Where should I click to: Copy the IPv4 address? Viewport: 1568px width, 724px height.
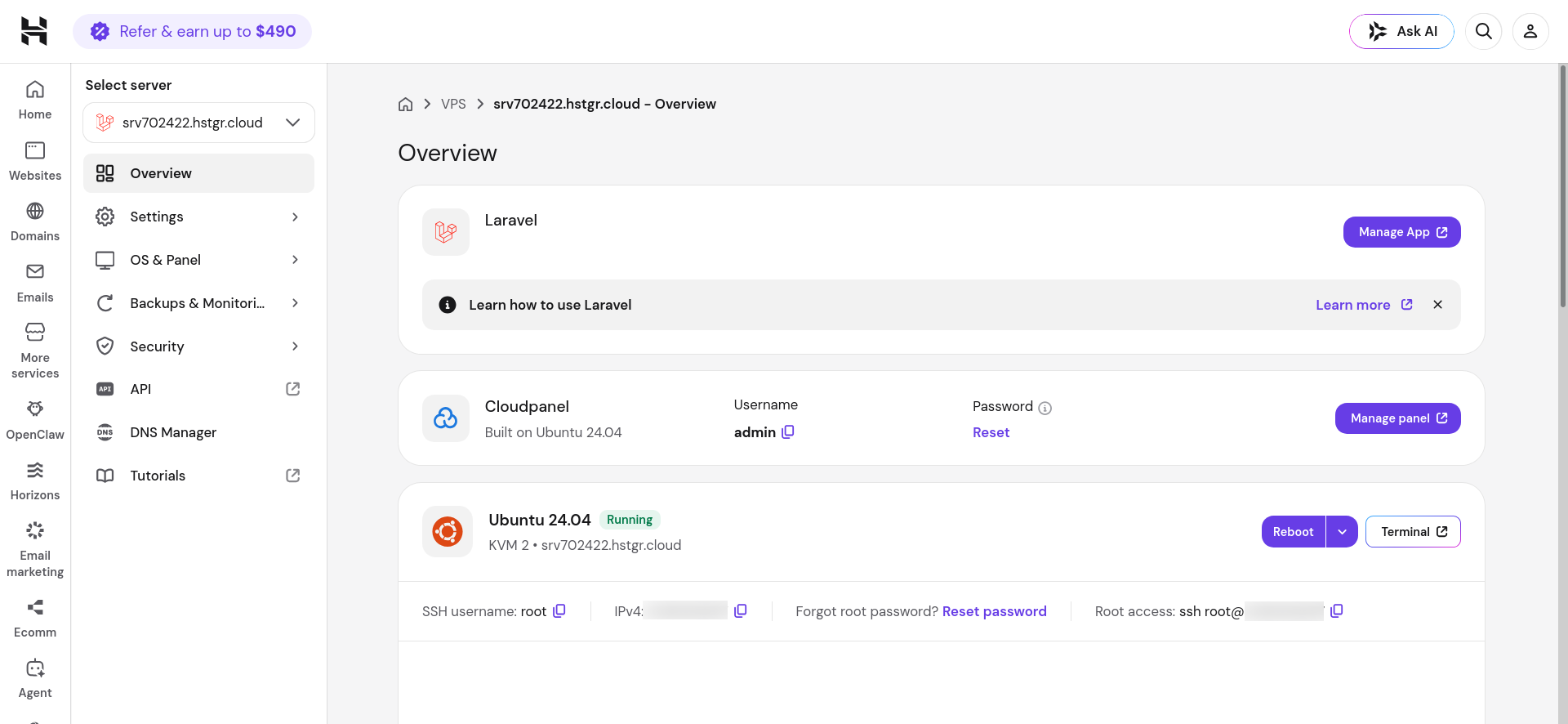coord(741,610)
